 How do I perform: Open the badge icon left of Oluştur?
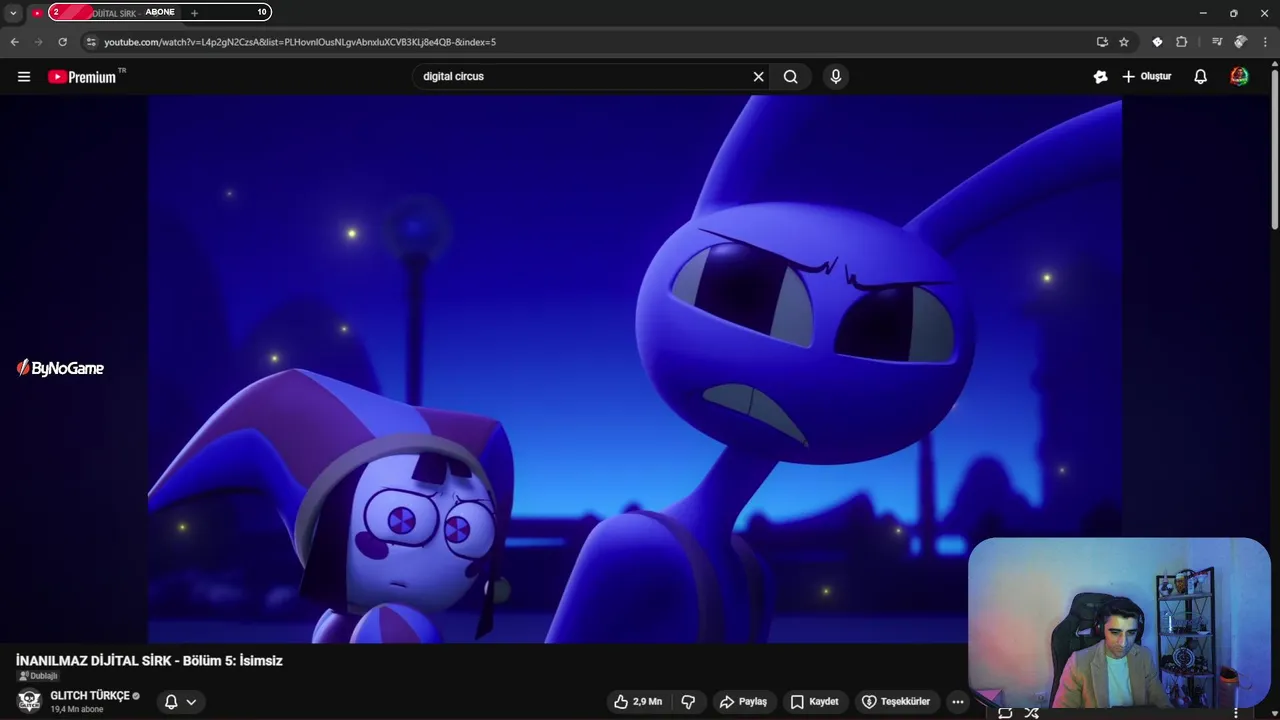click(1100, 76)
